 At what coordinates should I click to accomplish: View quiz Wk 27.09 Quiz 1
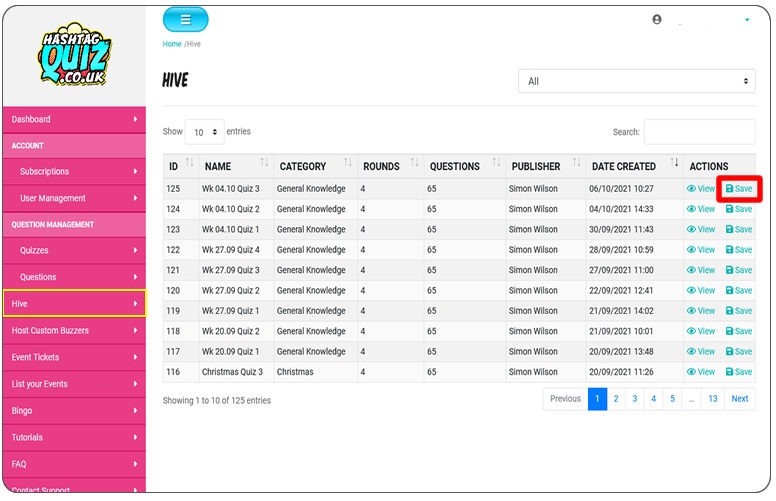701,310
